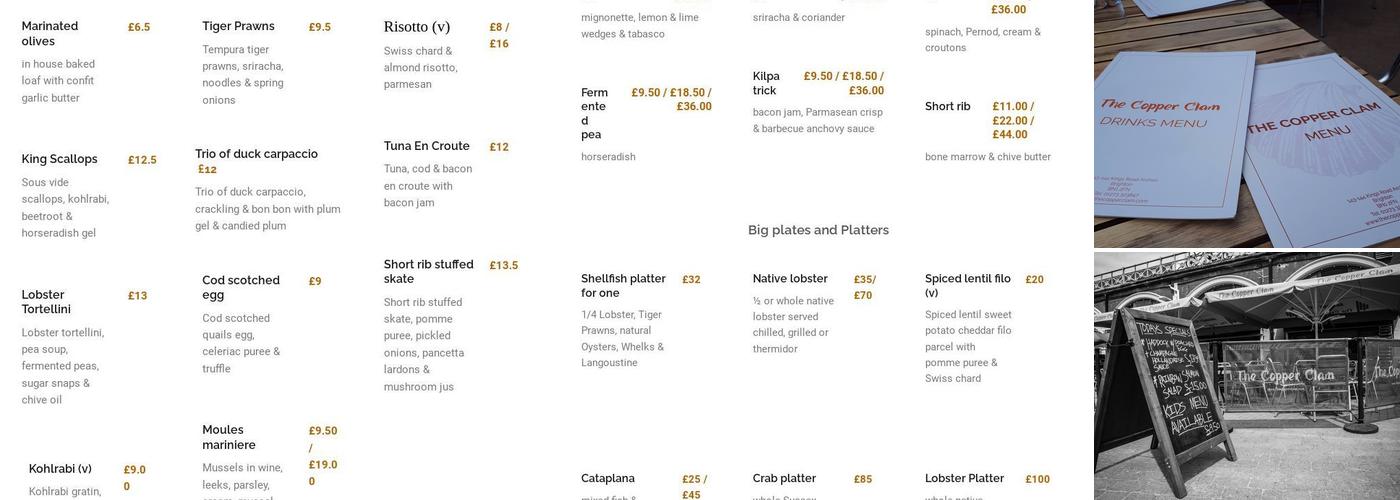This screenshot has height=500, width=1400.
Task: Select the Lobster Platter £100 price
Action: tap(1037, 480)
